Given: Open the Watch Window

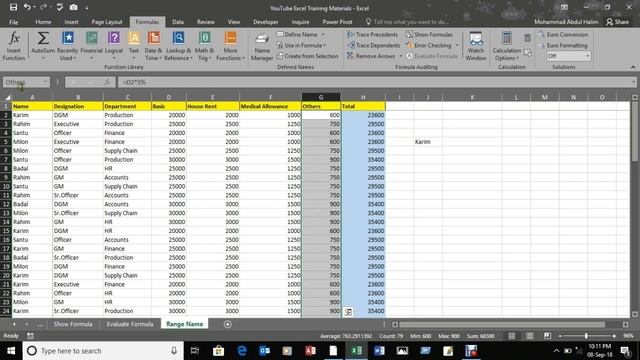Looking at the screenshot, I should point(476,47).
